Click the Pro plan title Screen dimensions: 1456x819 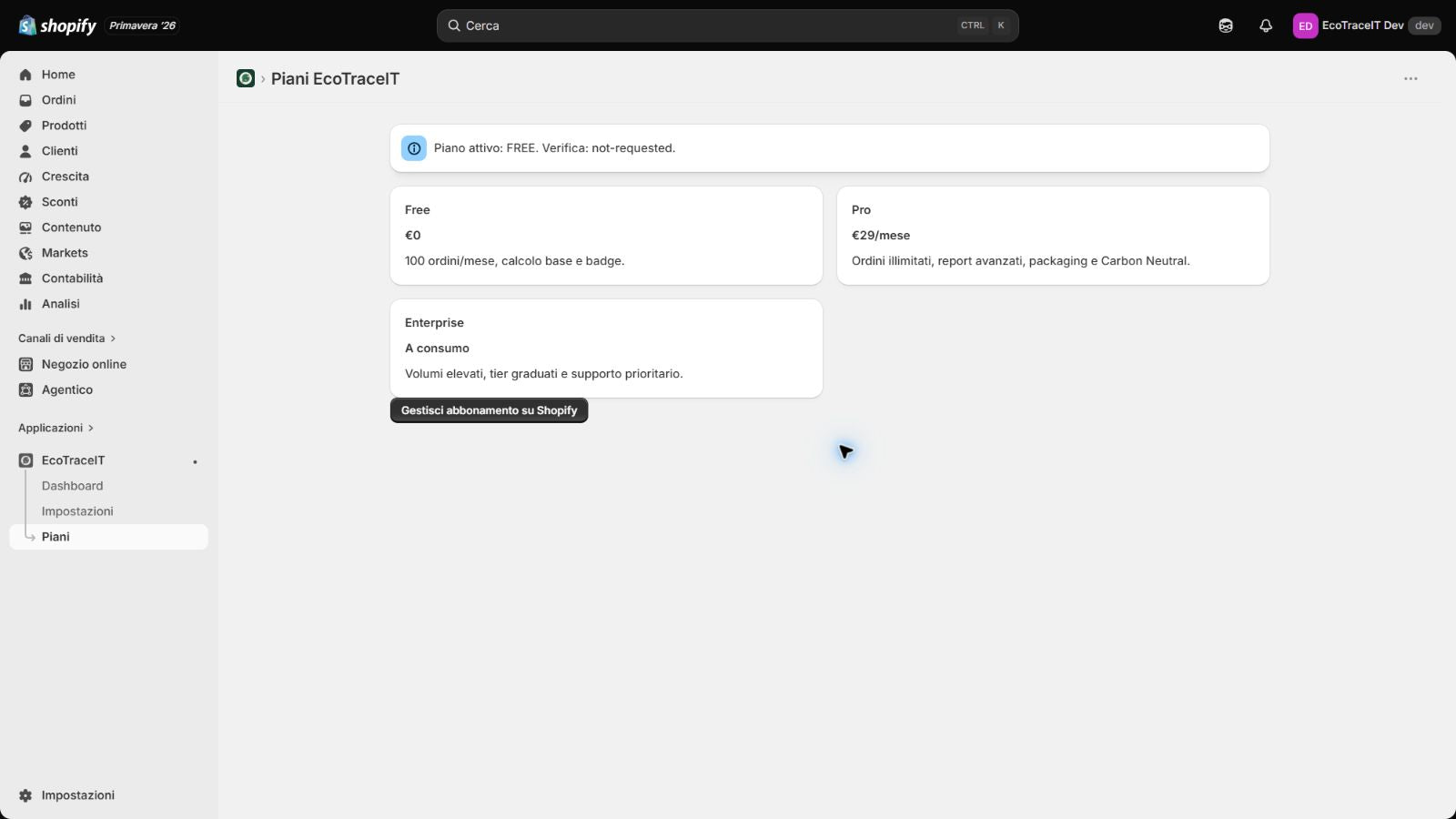(x=861, y=210)
